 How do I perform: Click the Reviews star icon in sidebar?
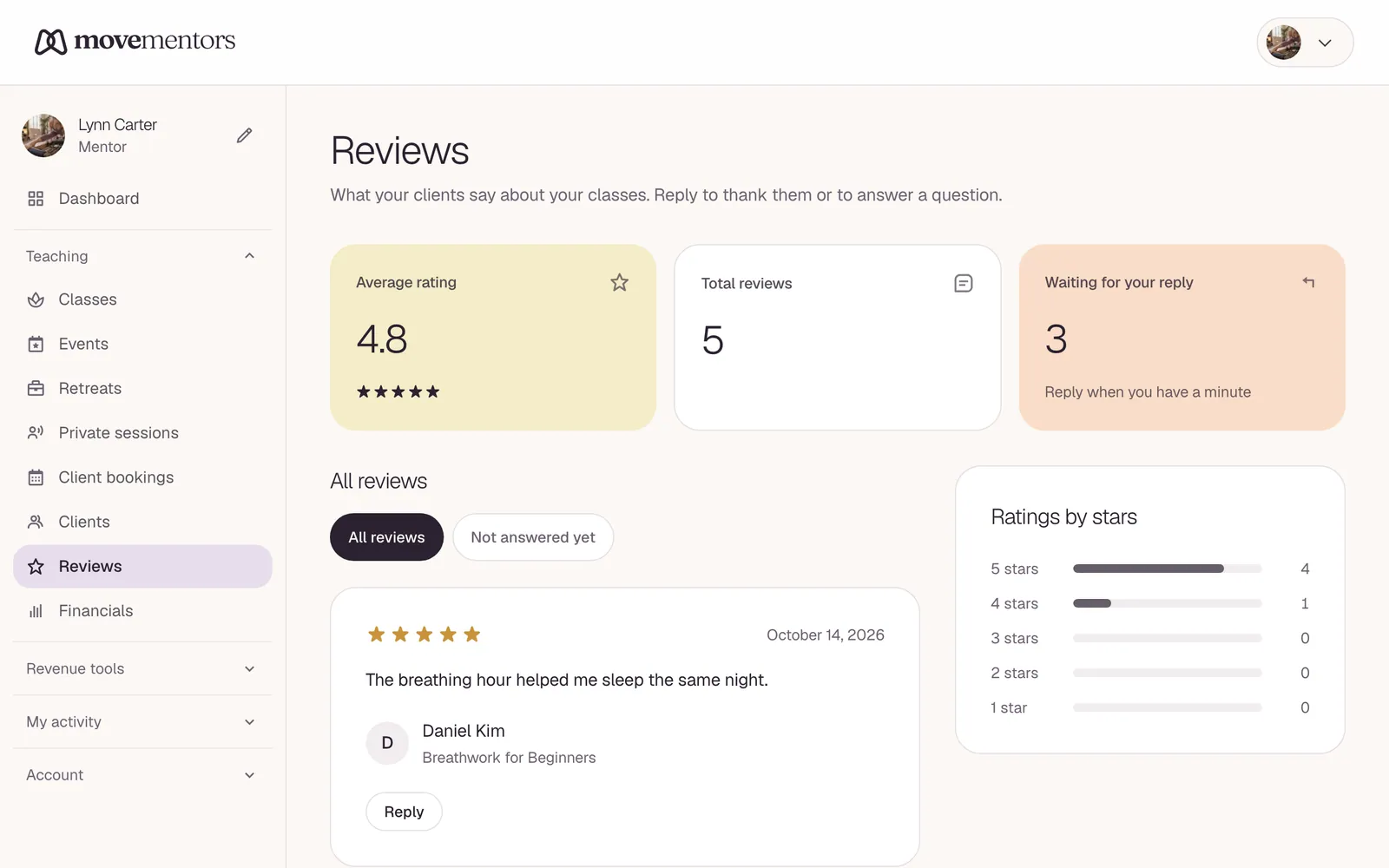[x=36, y=567]
